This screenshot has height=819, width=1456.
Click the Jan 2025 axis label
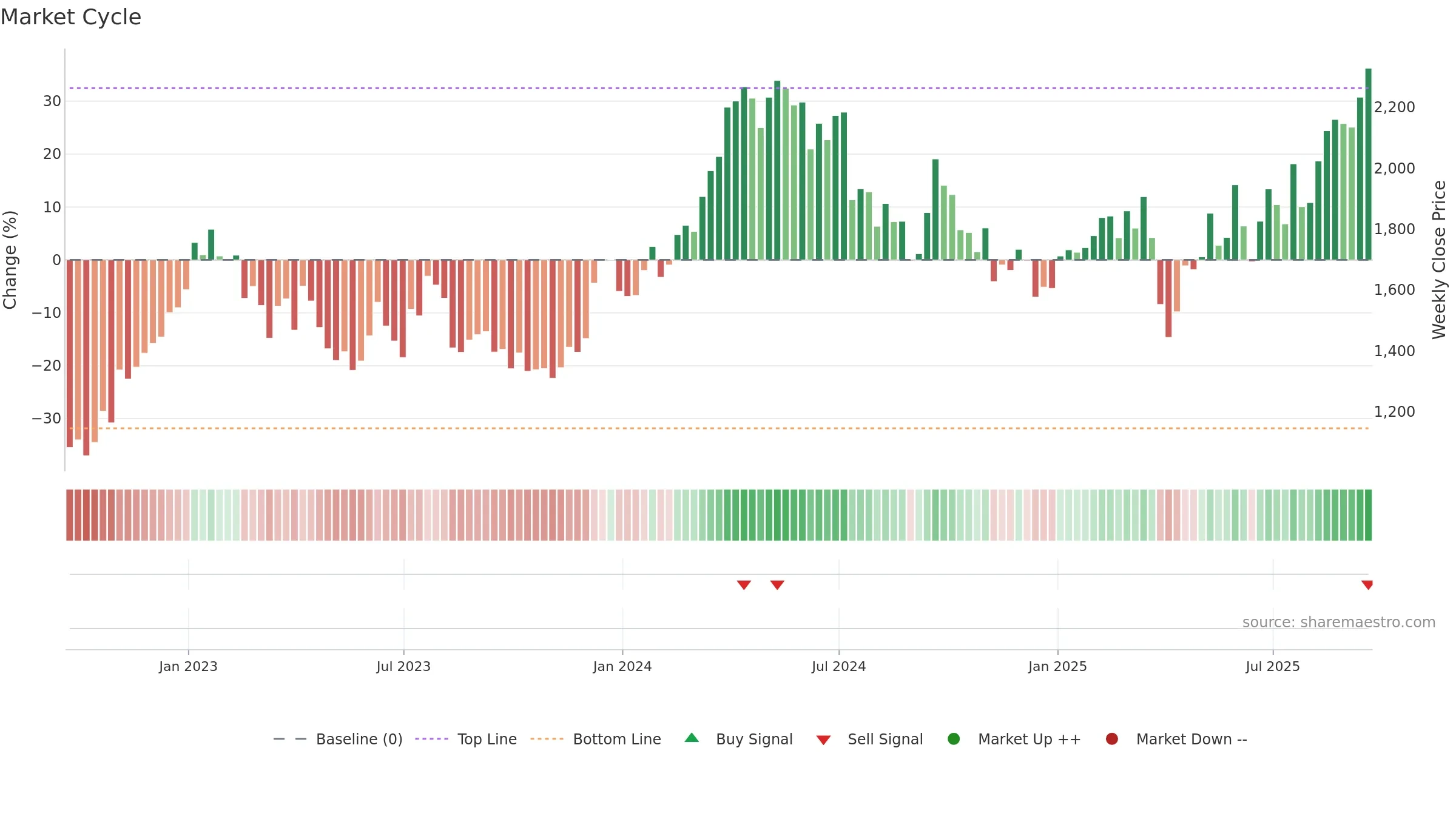tap(1057, 666)
